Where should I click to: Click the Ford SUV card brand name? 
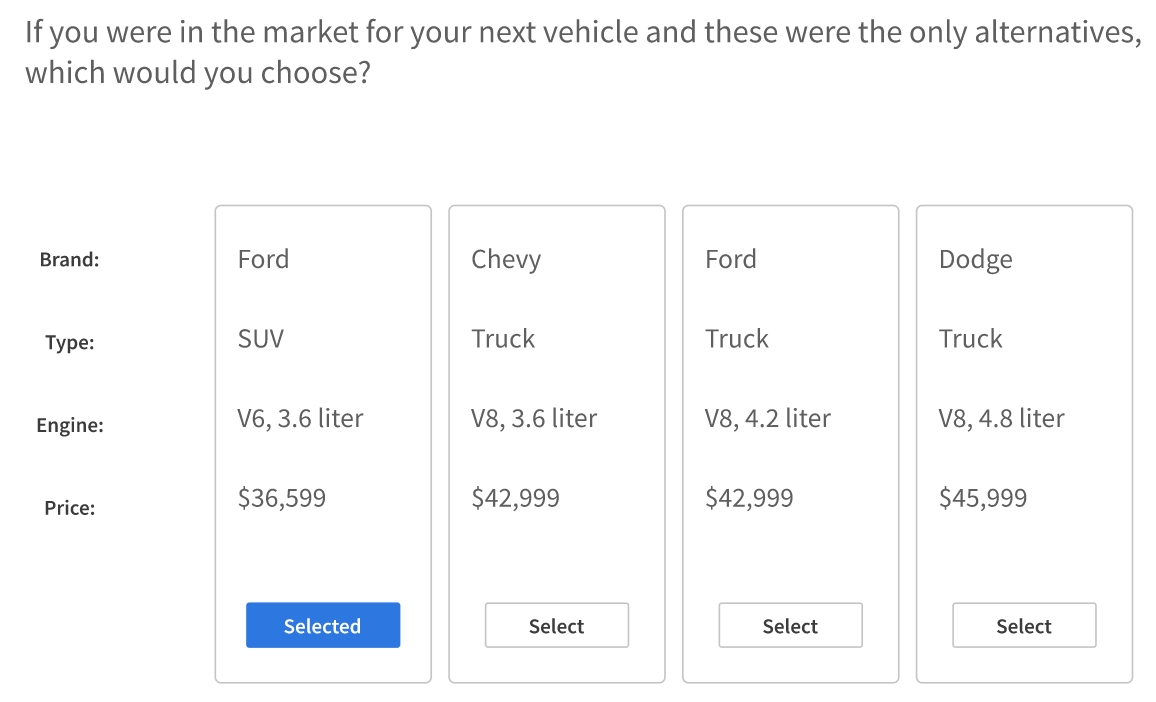click(x=263, y=259)
